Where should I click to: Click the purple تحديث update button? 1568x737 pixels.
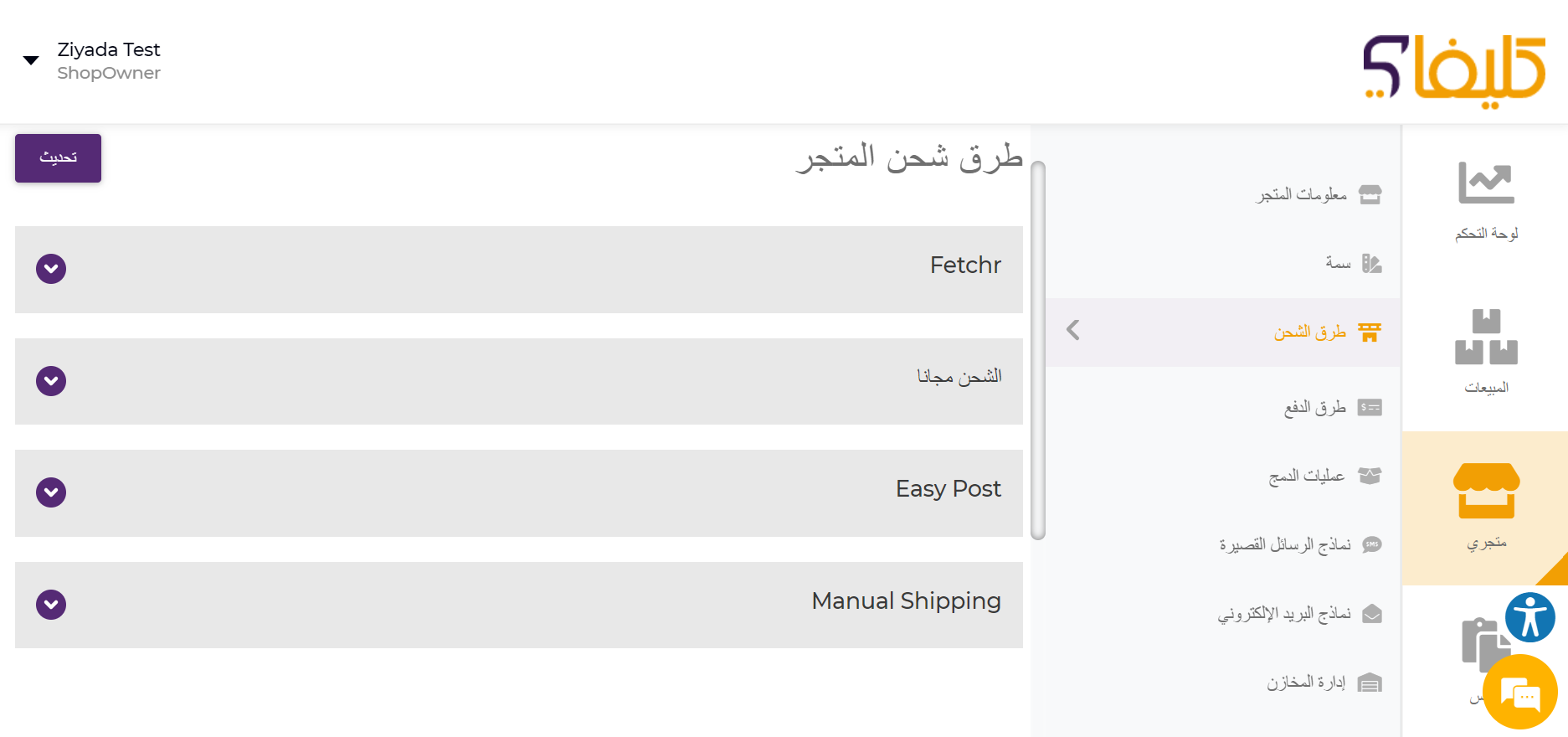58,158
